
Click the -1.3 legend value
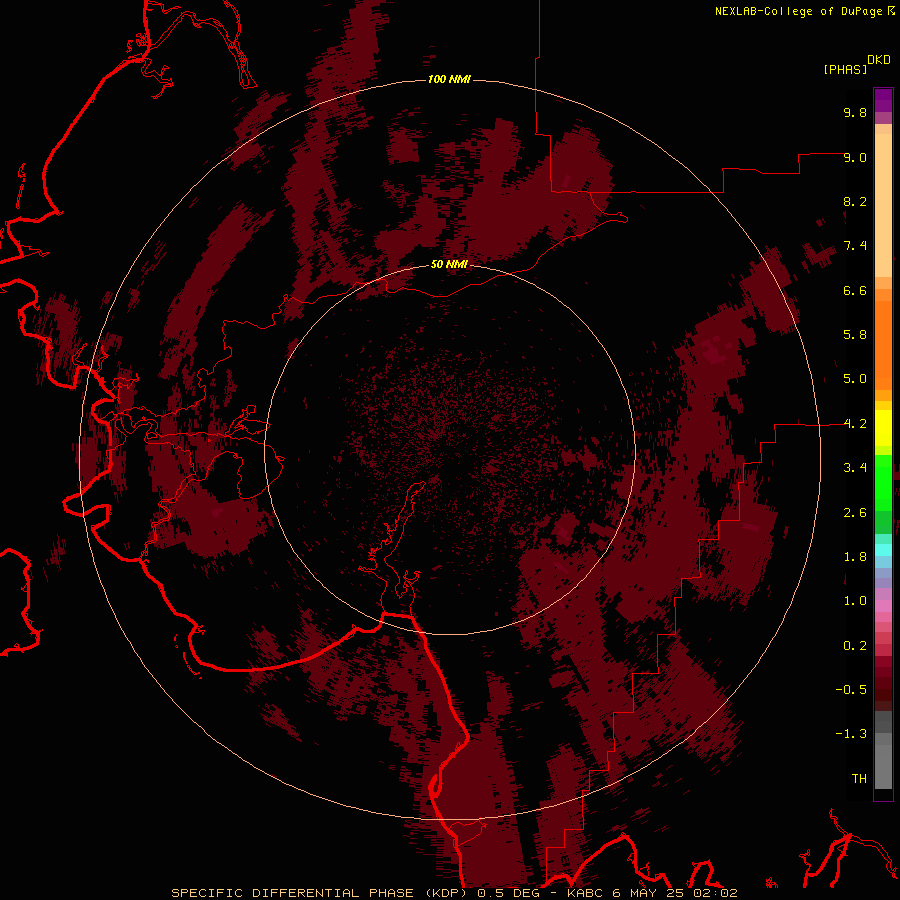tap(851, 734)
